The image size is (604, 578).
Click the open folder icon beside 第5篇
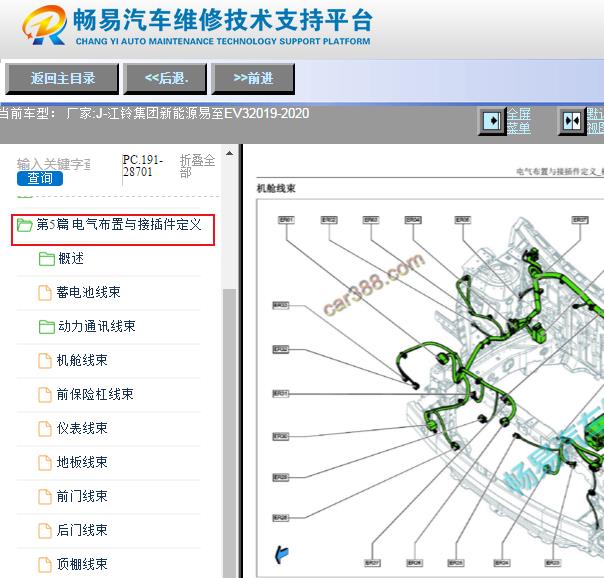(25, 225)
